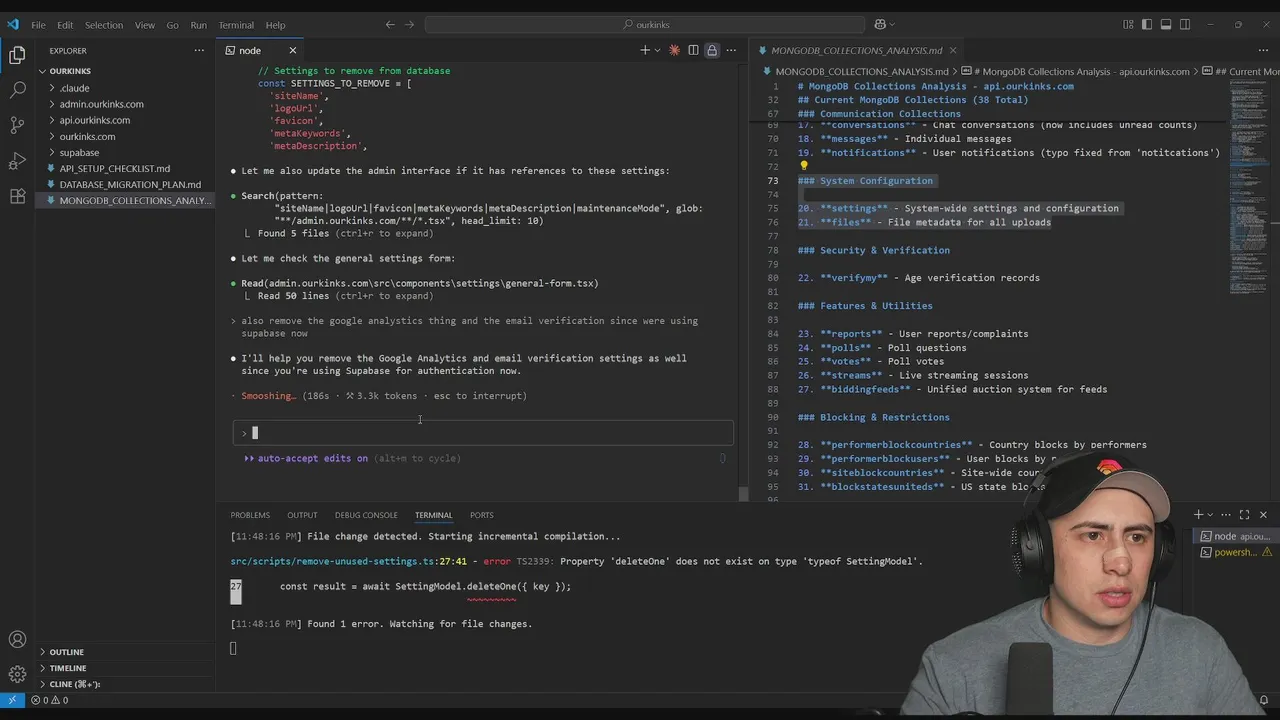
Task: Click the Customize Layout icon
Action: point(1128,24)
